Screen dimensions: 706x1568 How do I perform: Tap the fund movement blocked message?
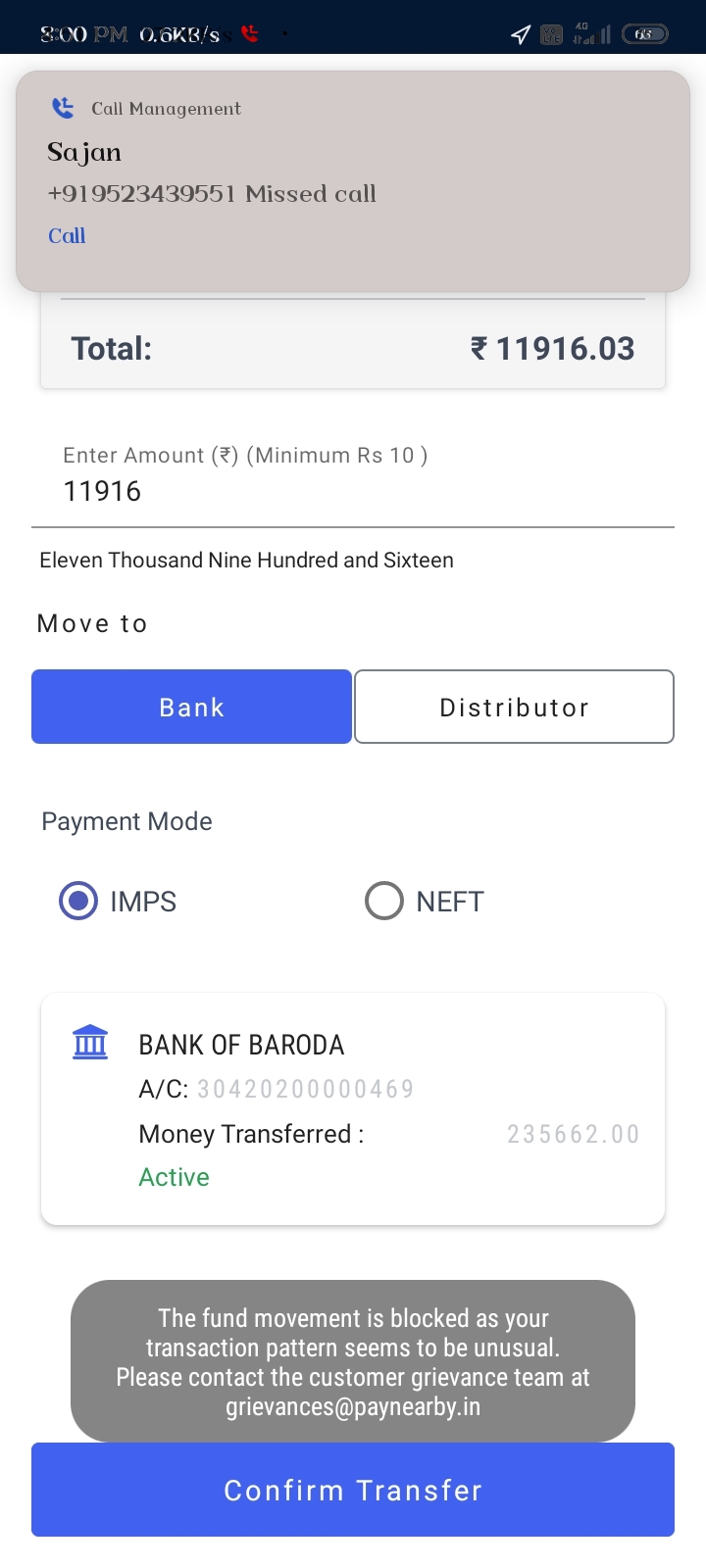pos(353,1361)
